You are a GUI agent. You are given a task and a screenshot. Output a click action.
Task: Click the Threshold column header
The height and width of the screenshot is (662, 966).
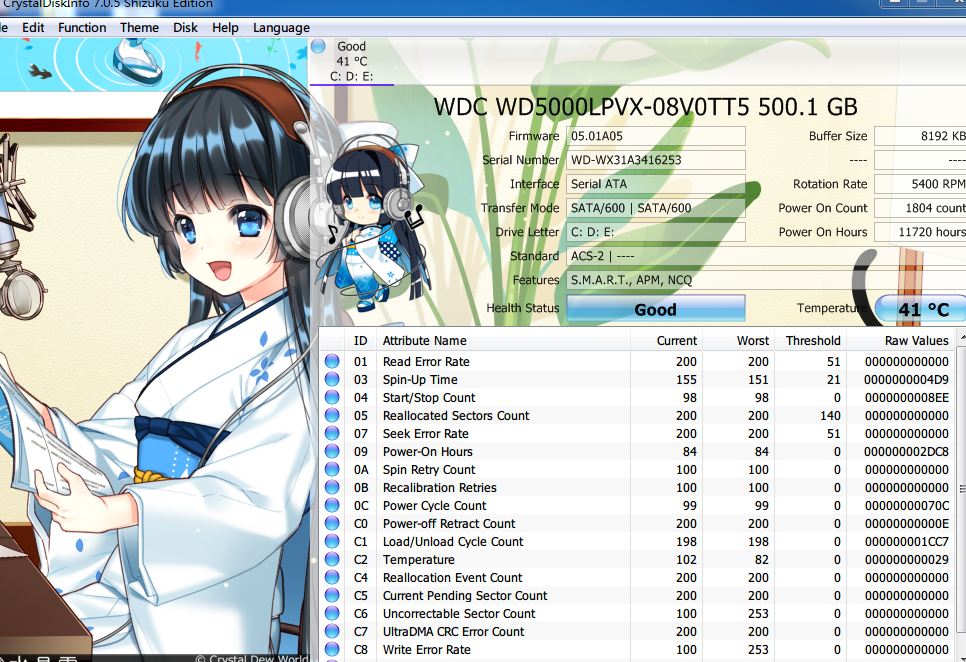tap(810, 341)
